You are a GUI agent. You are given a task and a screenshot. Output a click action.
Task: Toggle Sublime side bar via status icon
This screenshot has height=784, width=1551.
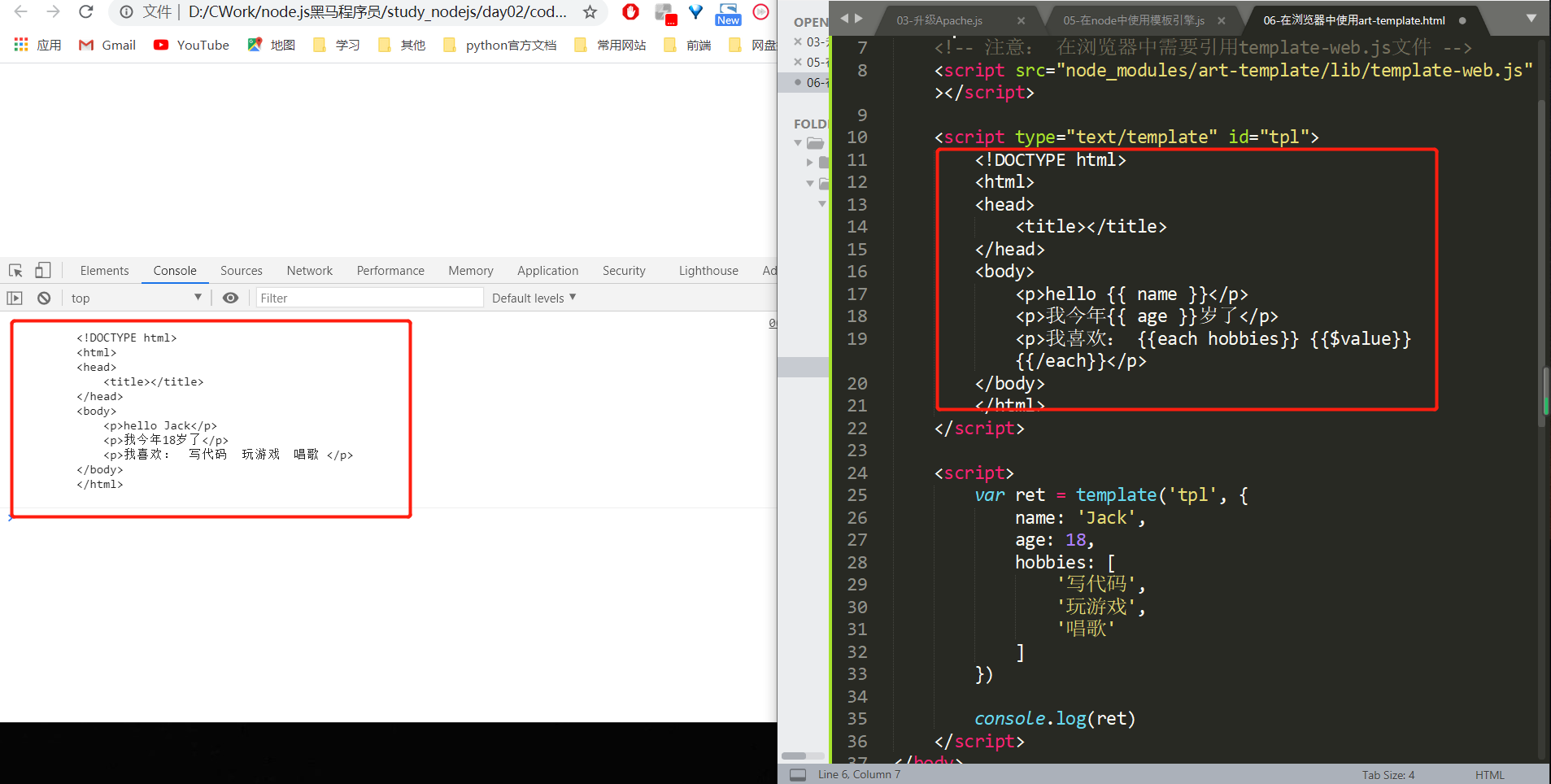[798, 774]
